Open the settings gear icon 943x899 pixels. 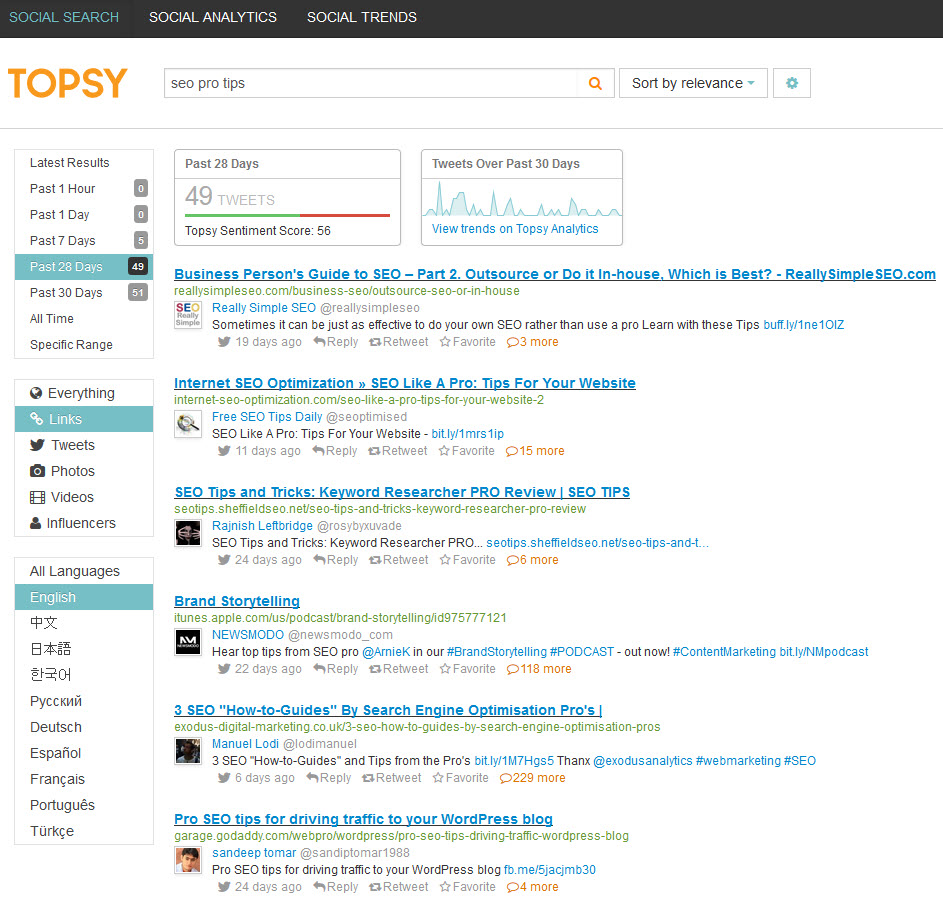click(x=791, y=83)
